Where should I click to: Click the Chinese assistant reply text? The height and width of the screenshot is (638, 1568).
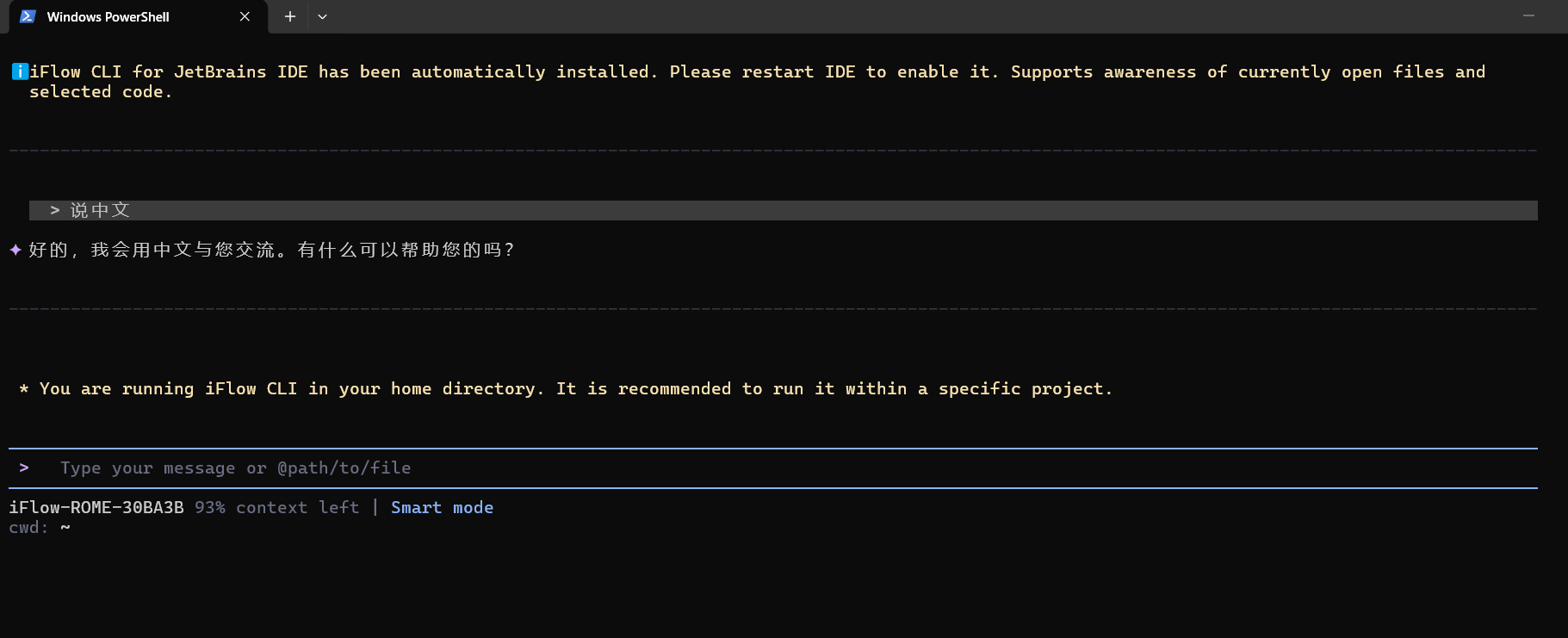271,250
